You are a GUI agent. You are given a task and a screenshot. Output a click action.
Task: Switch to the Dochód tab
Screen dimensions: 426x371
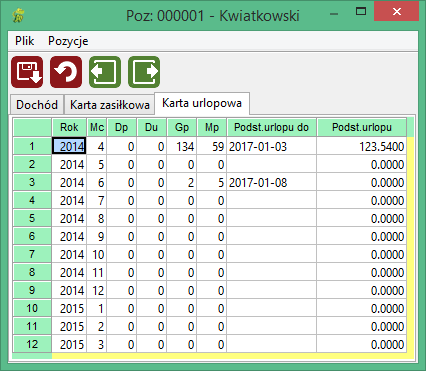pos(37,105)
